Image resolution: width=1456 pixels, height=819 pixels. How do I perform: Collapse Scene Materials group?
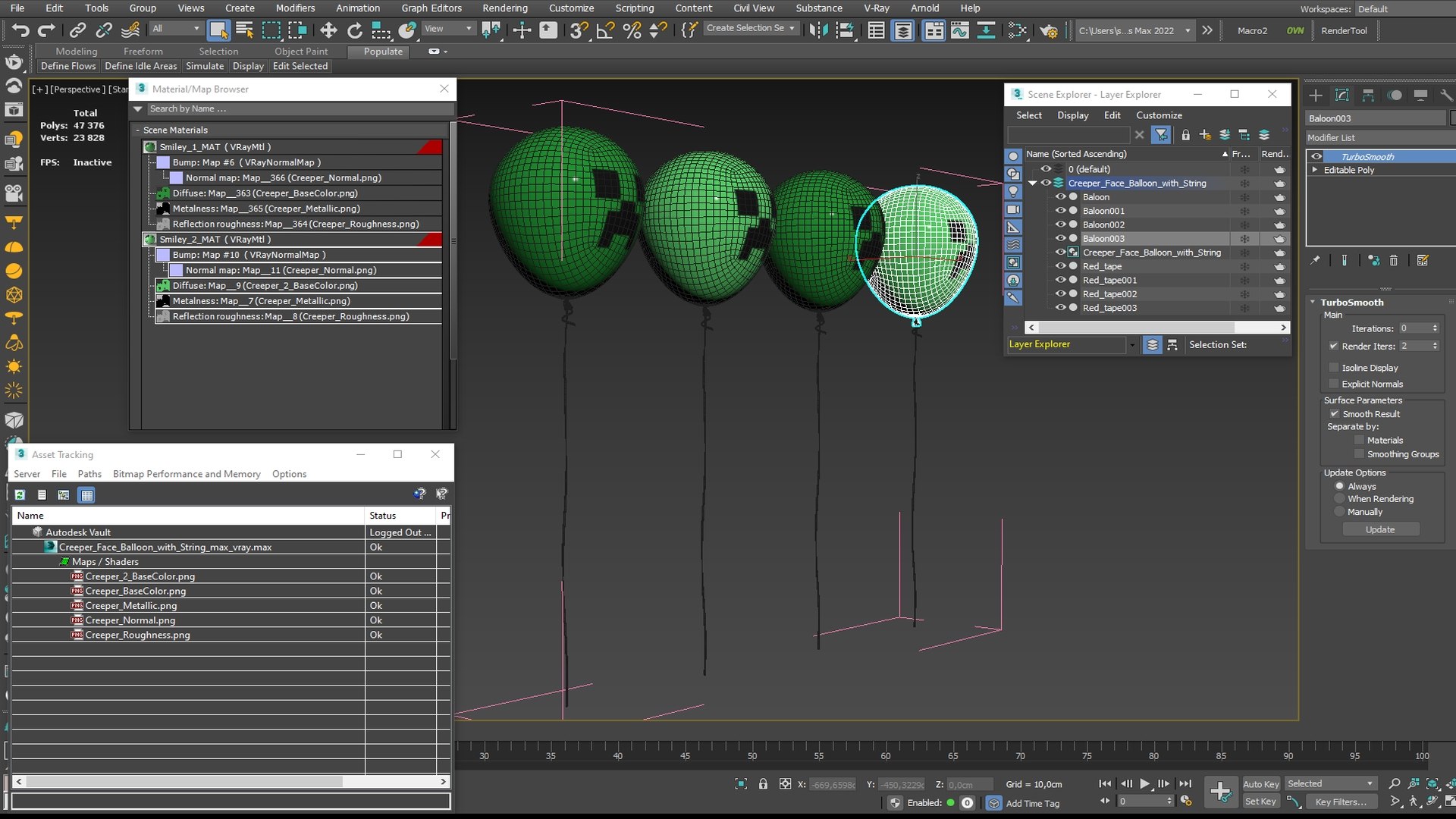138,130
